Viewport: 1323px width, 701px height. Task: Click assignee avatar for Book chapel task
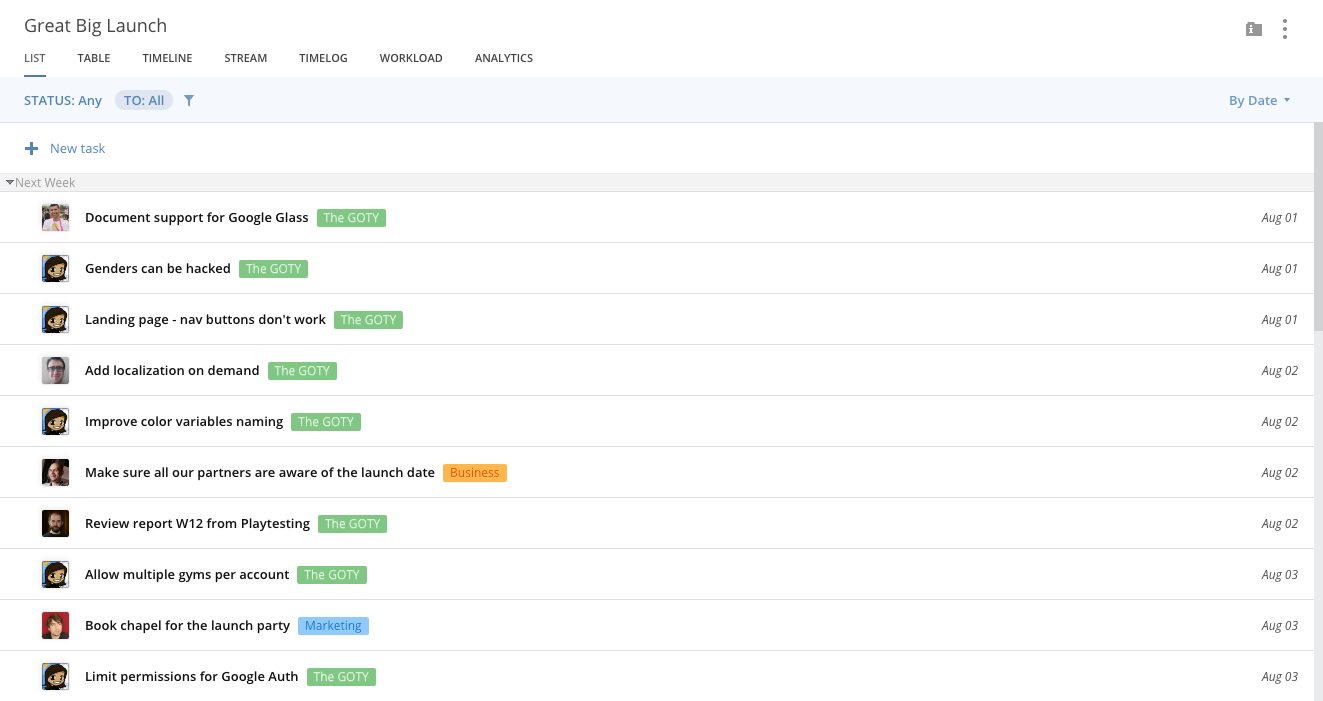coord(55,625)
